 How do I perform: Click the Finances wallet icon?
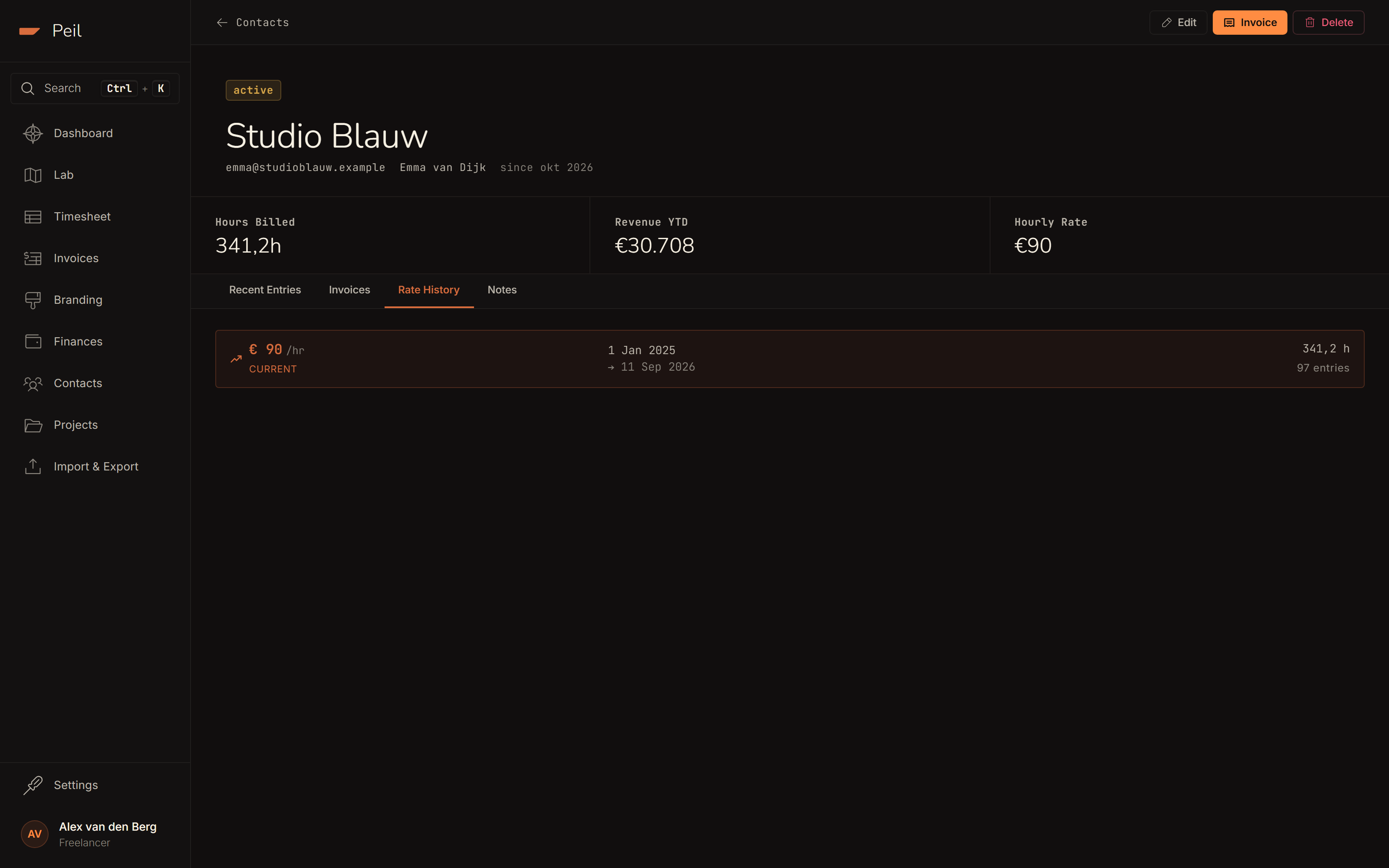pos(33,342)
